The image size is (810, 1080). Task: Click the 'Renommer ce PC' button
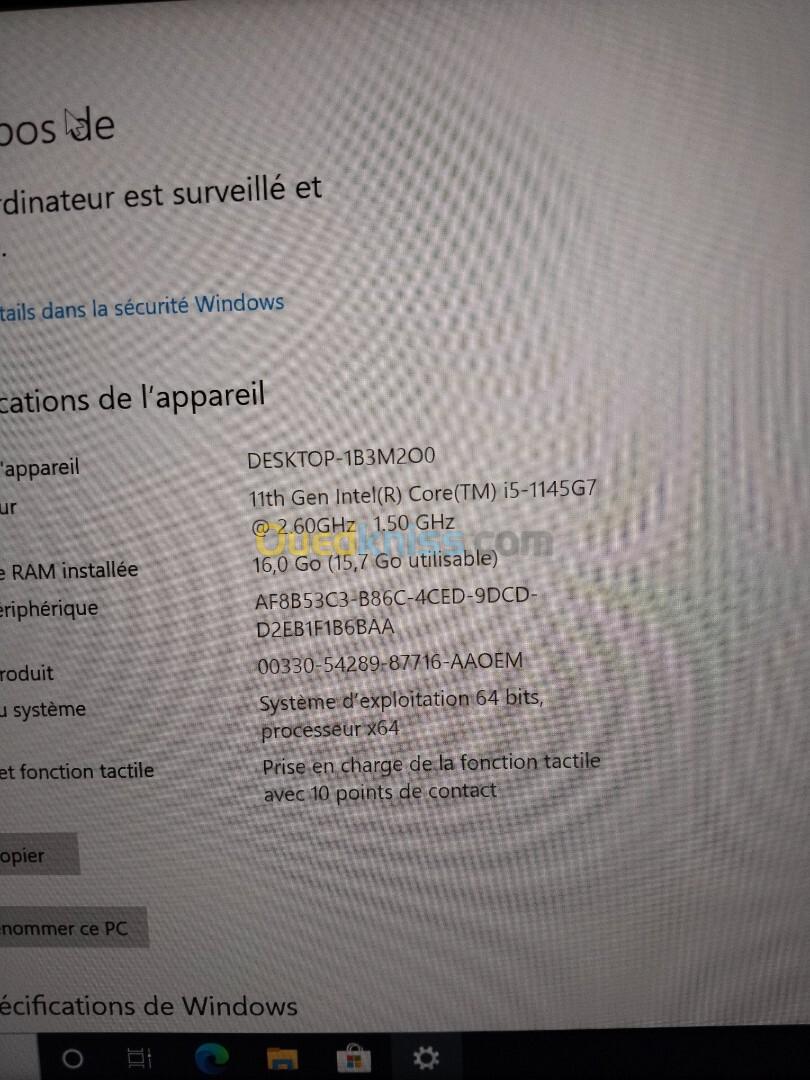pyautogui.click(x=73, y=928)
